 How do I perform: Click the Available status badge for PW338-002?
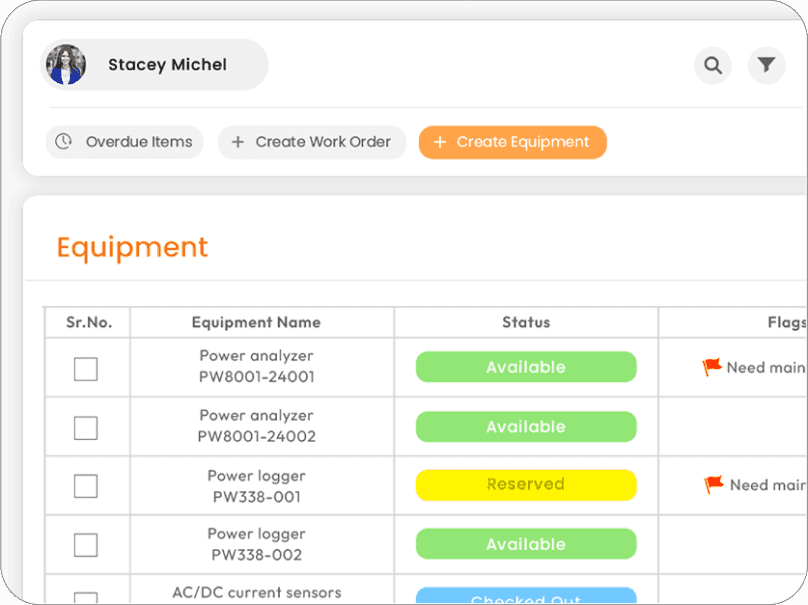[526, 544]
